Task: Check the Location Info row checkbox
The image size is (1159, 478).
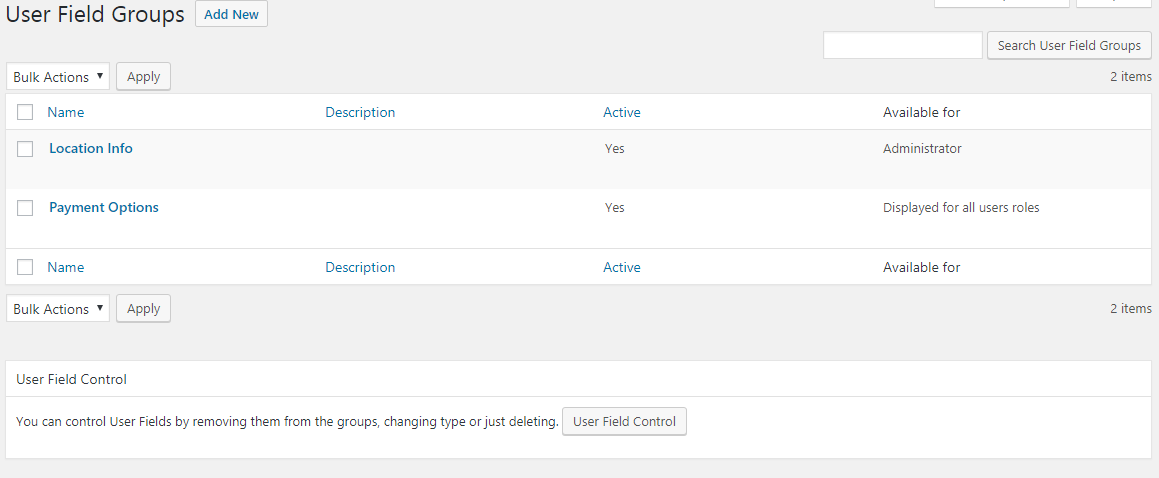Action: click(25, 148)
